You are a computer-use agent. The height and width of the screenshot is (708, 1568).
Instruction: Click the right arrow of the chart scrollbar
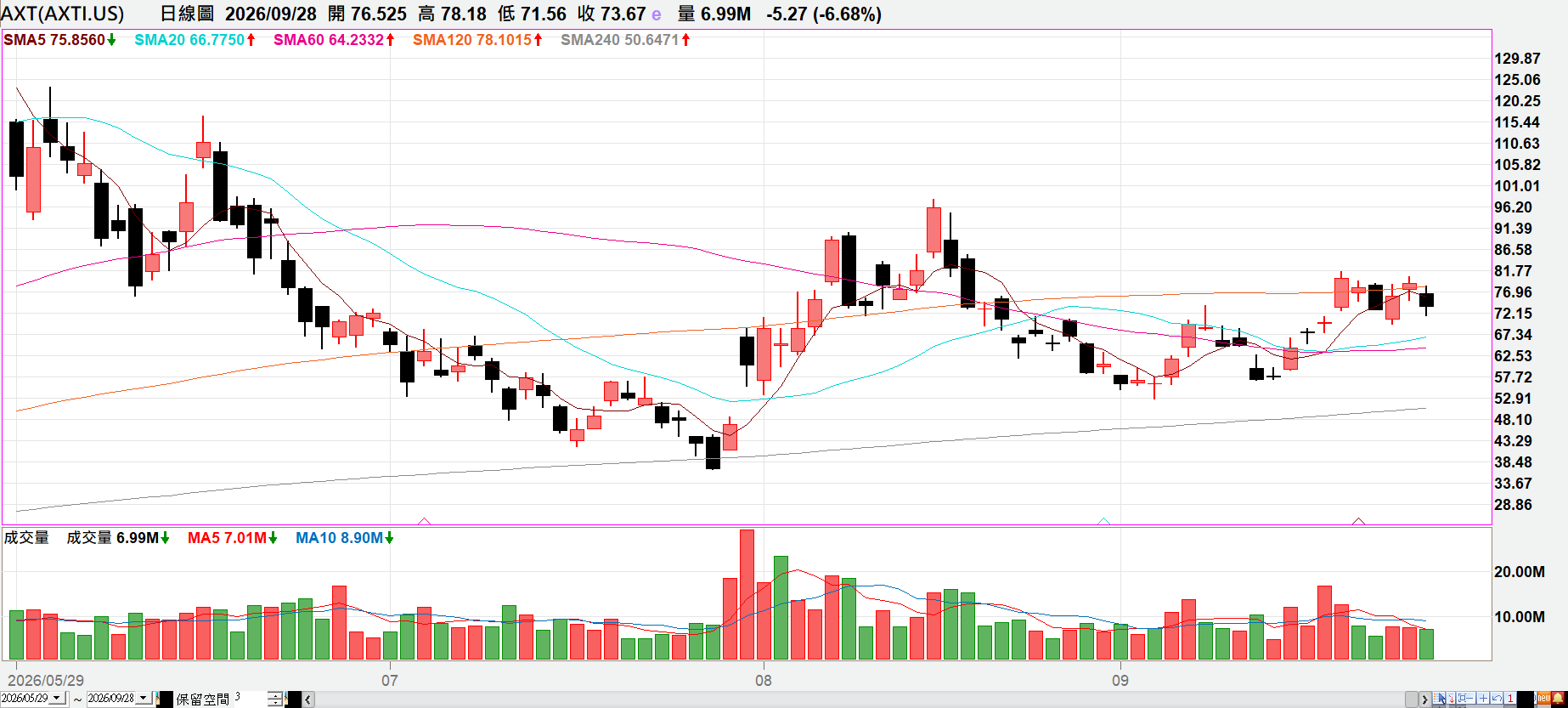[1424, 700]
